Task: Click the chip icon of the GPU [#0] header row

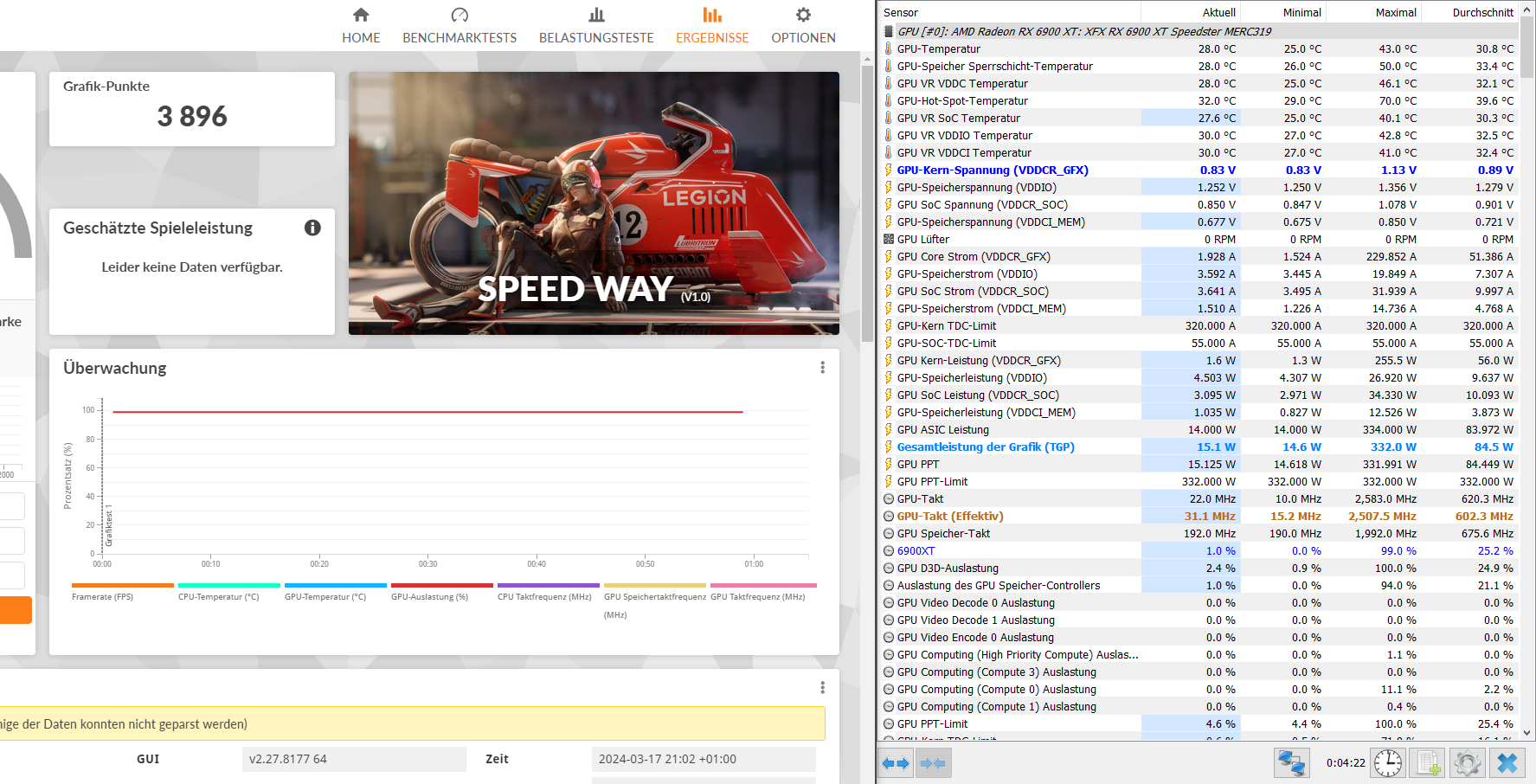Action: (x=889, y=31)
